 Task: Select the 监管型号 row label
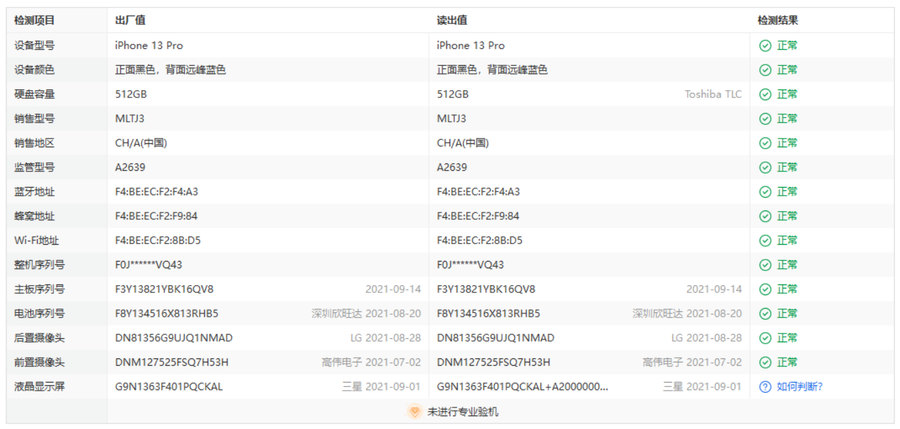tap(34, 168)
